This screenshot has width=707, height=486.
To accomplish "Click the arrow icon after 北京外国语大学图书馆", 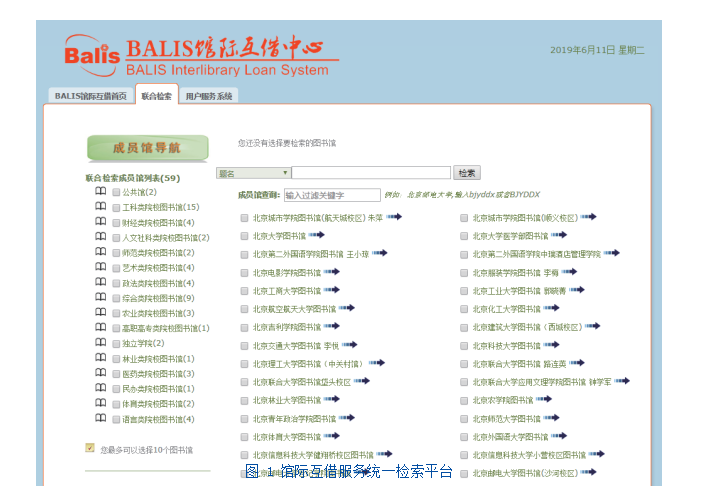I will click(559, 436).
